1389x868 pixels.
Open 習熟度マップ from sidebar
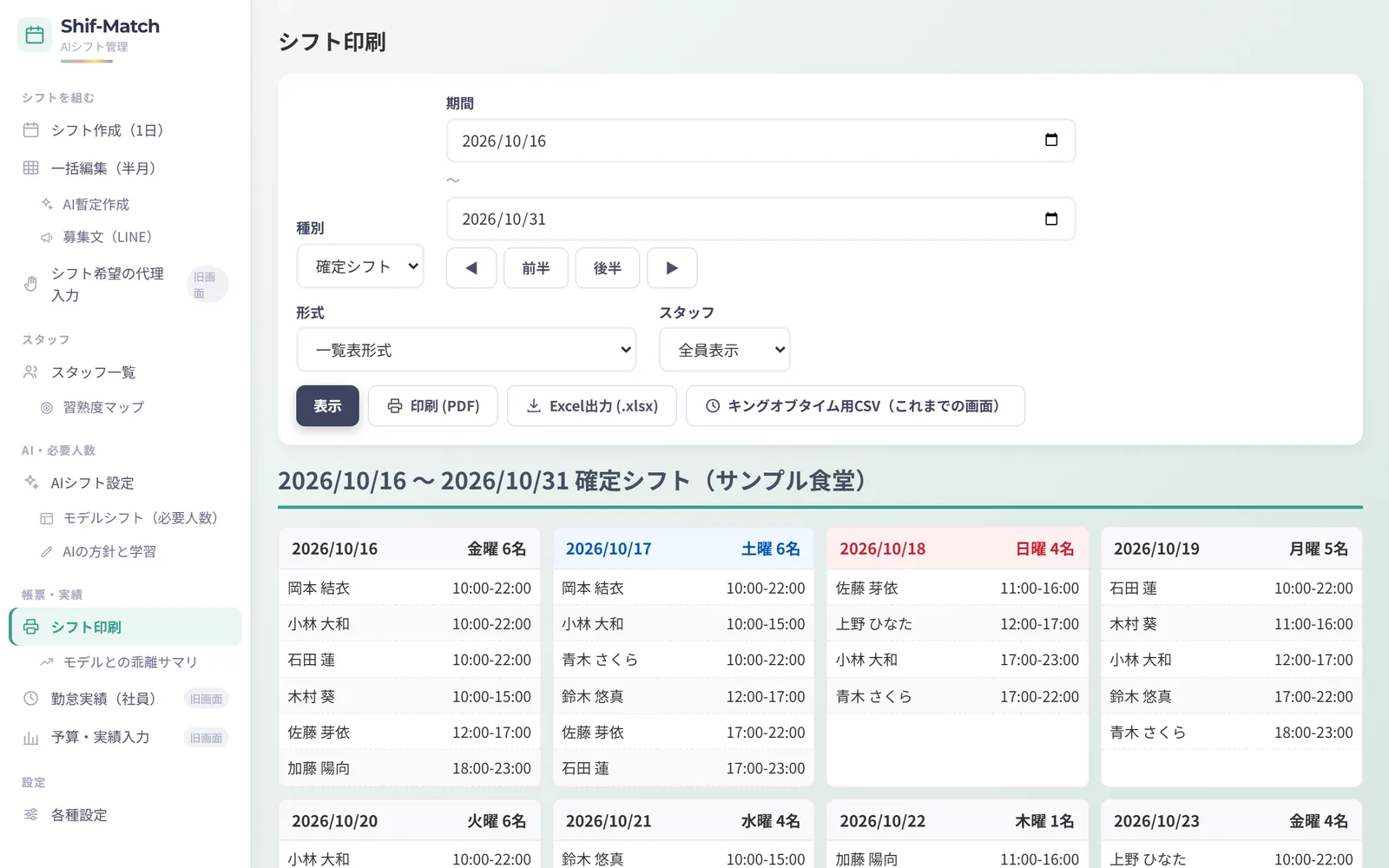[x=125, y=408]
